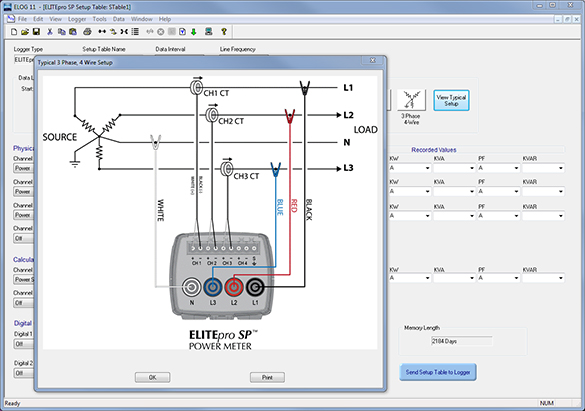The width and height of the screenshot is (585, 411).
Task: Click the green download arrow icon
Action: (194, 32)
